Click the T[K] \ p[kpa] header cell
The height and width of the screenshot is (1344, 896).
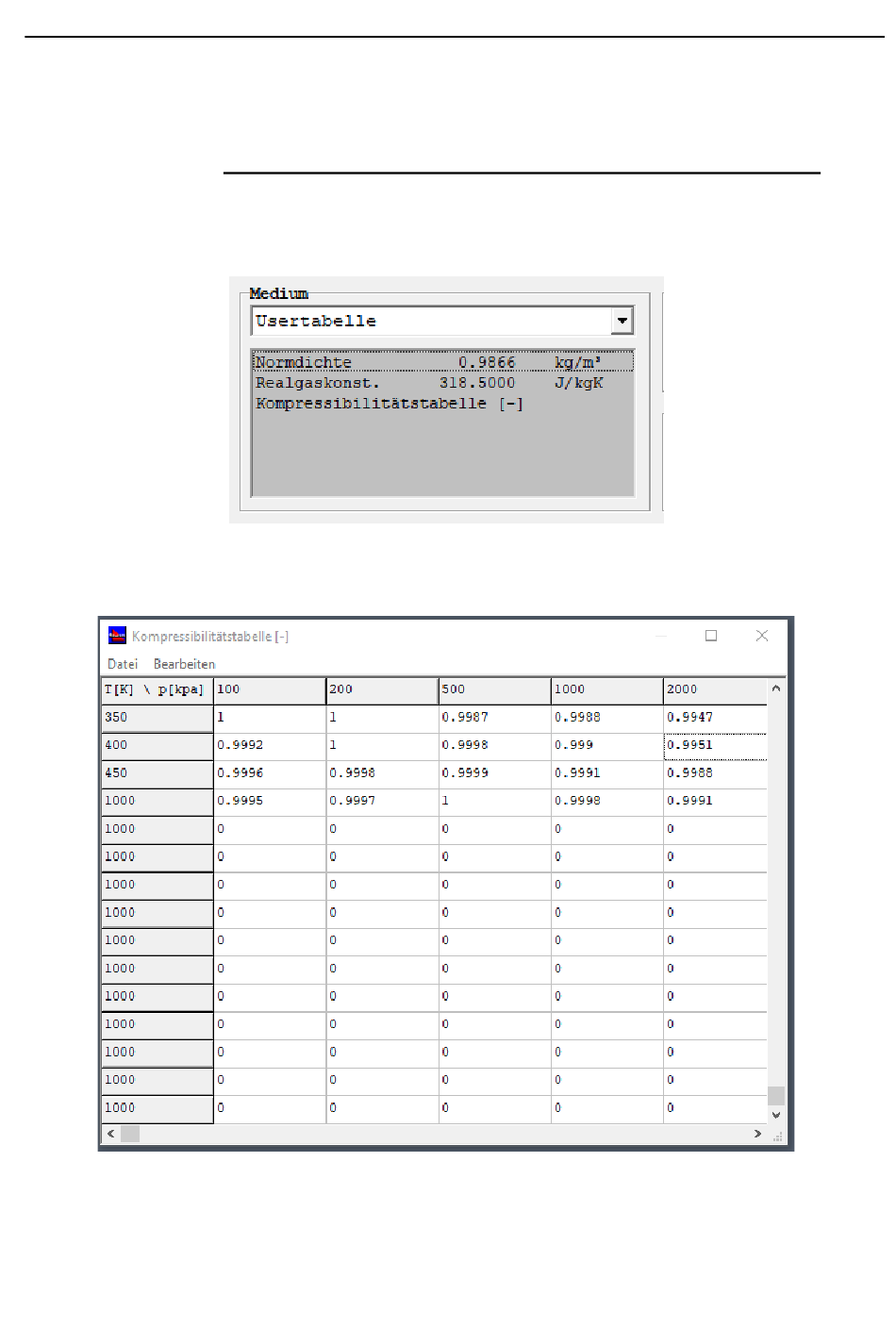(x=157, y=690)
